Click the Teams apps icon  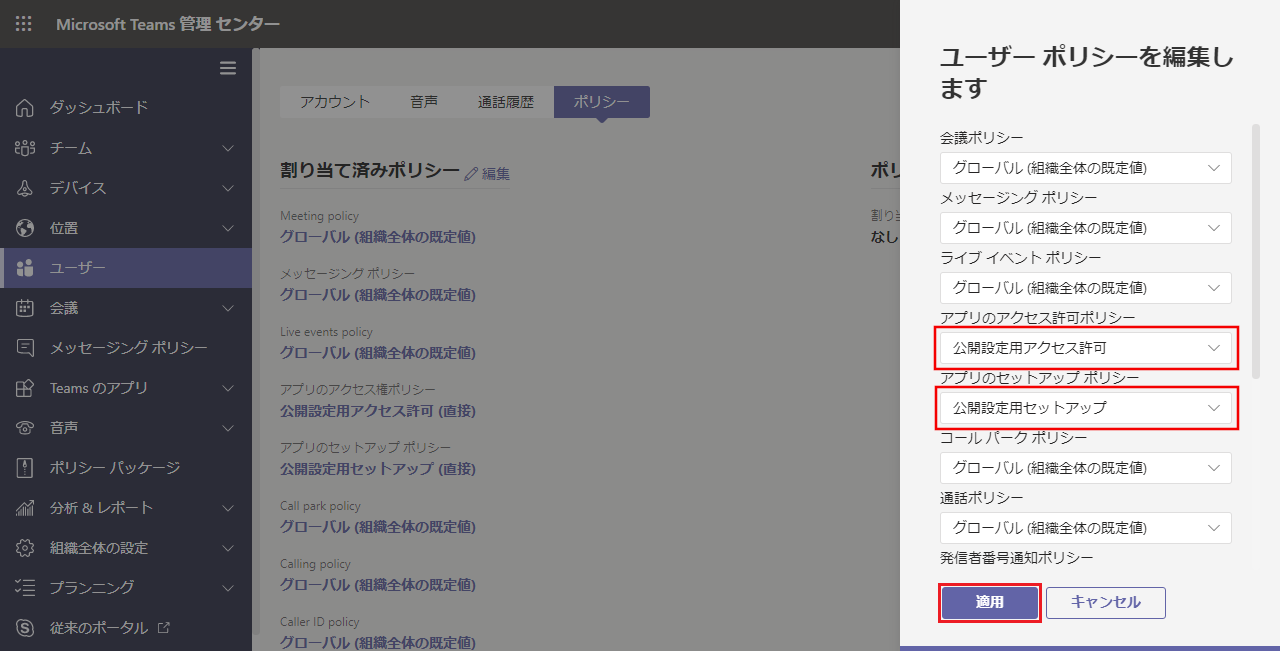(x=26, y=387)
